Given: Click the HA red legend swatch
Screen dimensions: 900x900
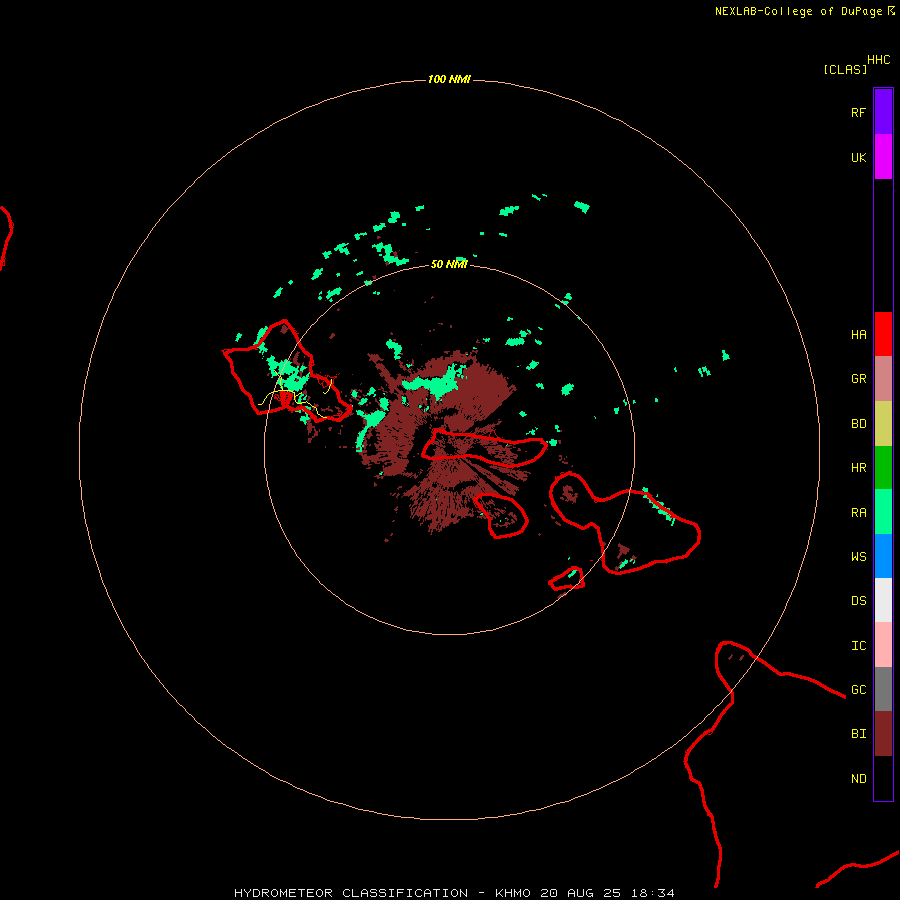Looking at the screenshot, I should (883, 334).
